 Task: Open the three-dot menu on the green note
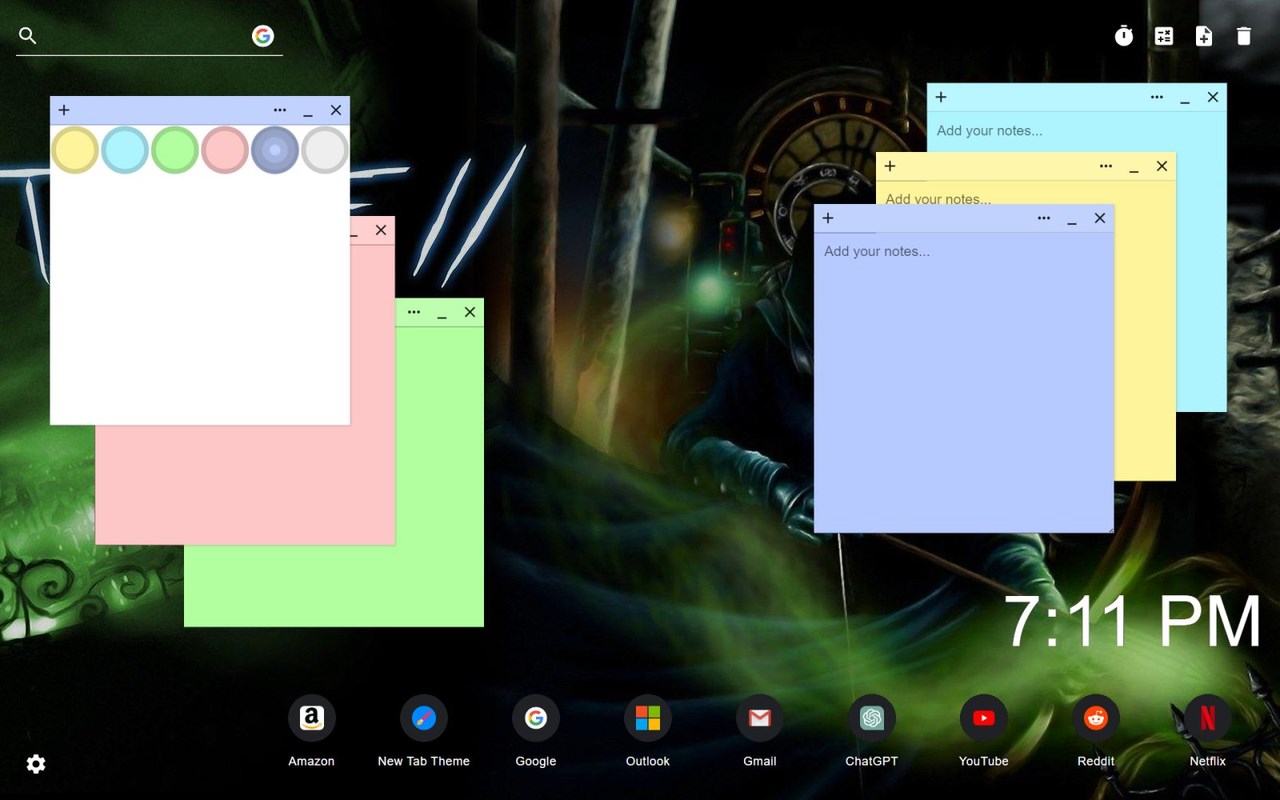414,312
